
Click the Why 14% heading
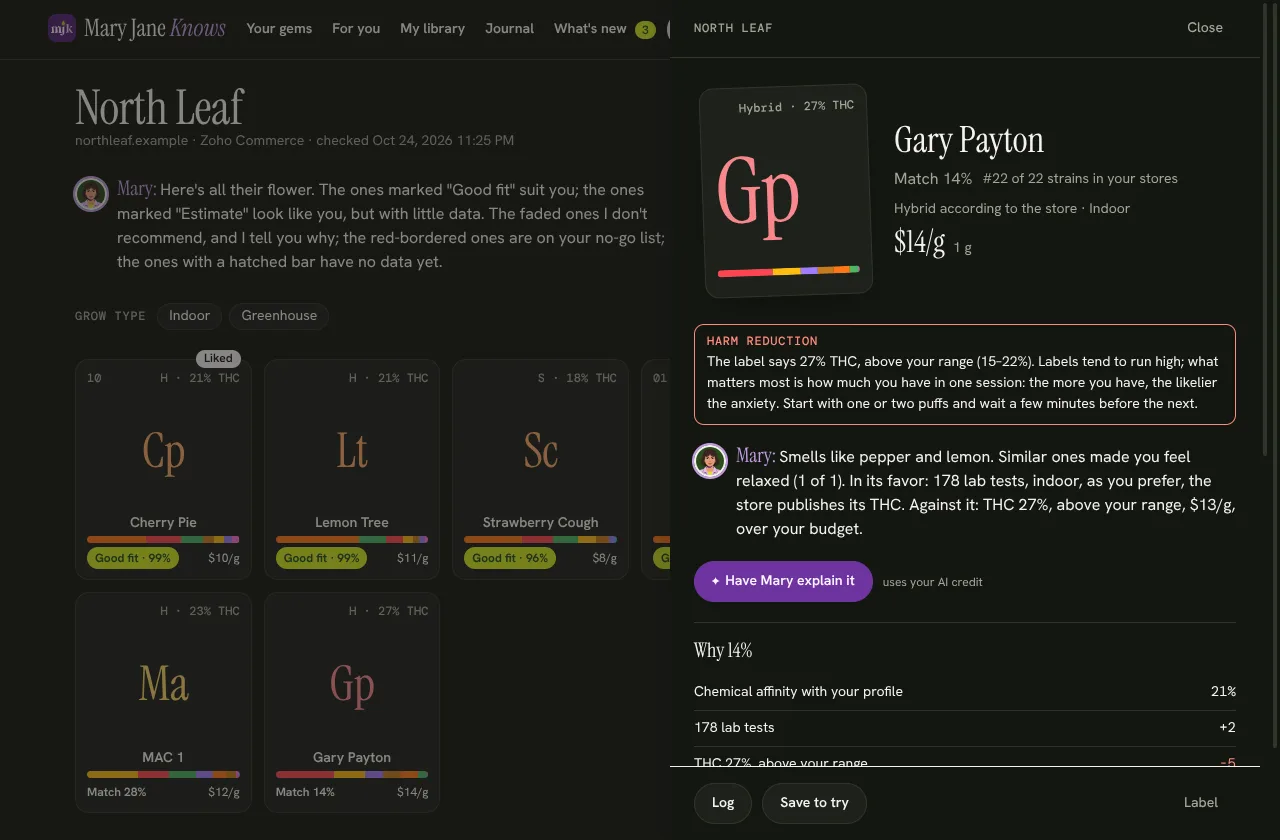[x=723, y=651]
